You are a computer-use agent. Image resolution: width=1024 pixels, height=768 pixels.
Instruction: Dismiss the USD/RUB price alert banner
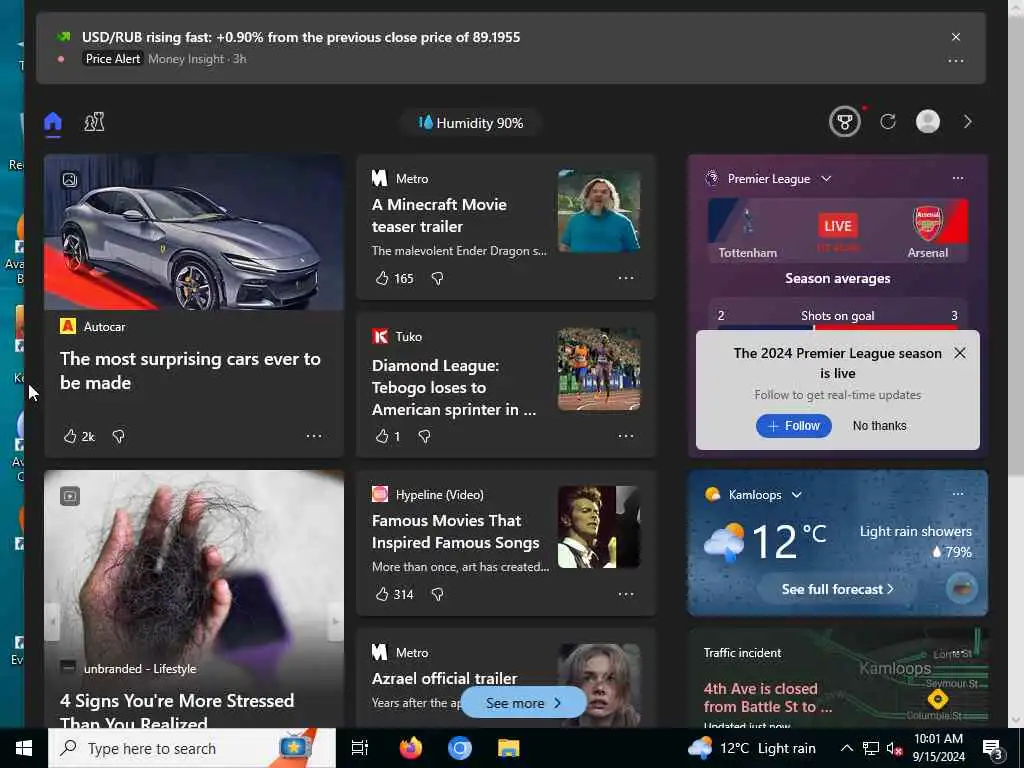[x=955, y=37]
